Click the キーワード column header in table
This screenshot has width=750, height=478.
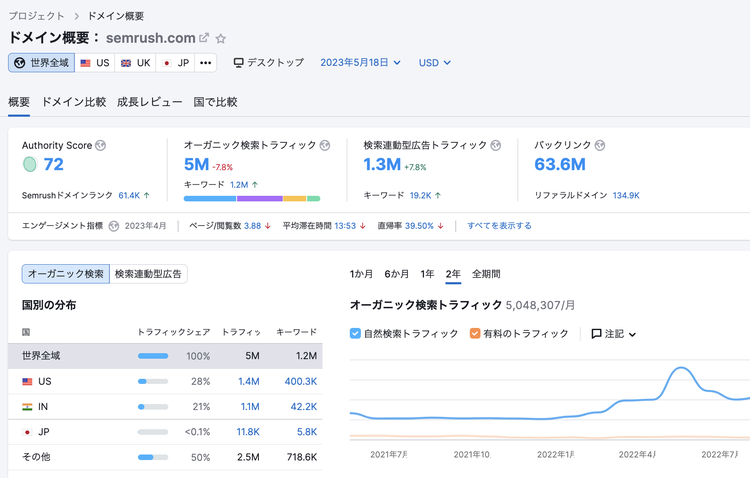point(297,332)
